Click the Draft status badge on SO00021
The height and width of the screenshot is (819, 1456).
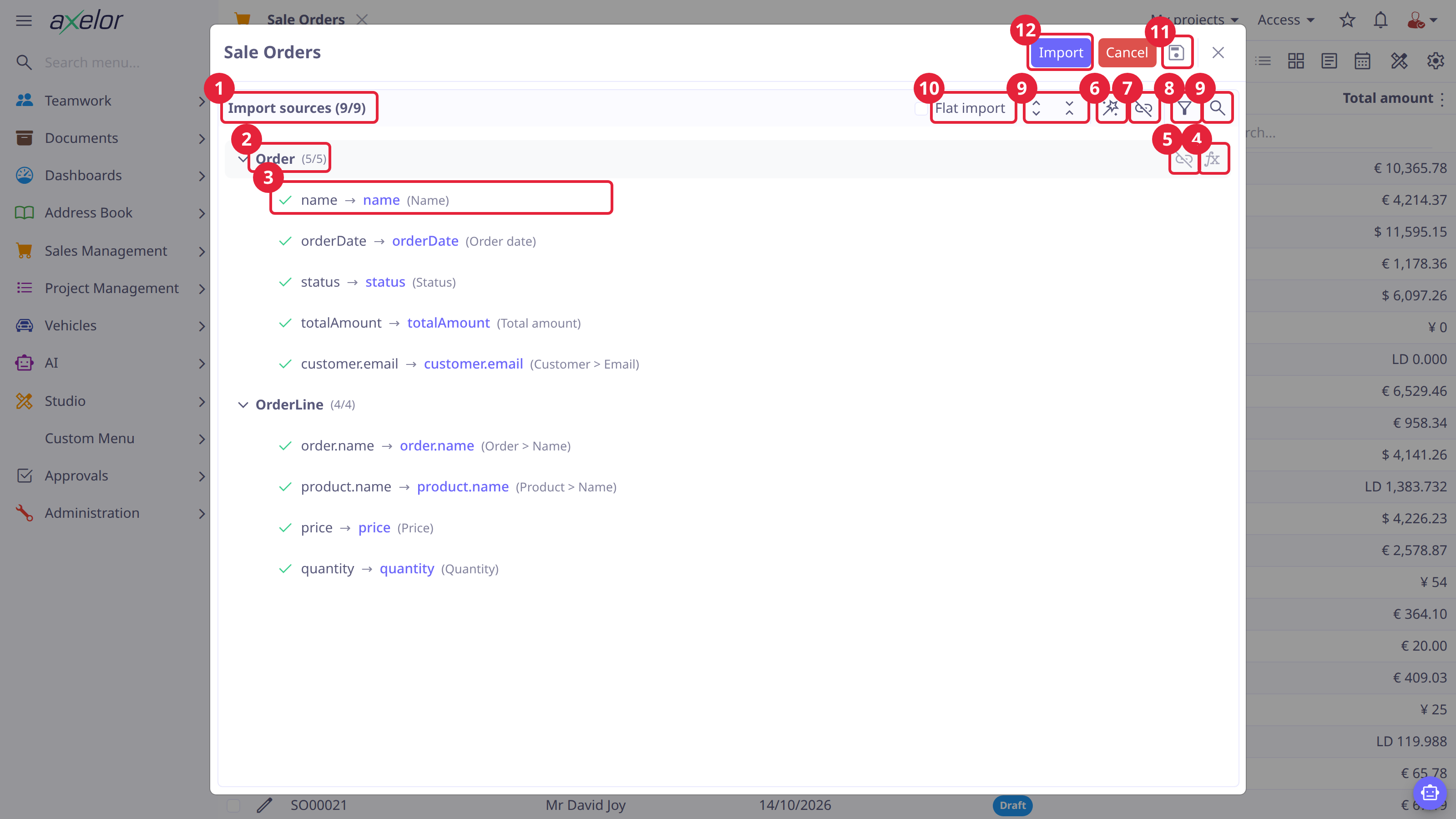tap(1012, 805)
